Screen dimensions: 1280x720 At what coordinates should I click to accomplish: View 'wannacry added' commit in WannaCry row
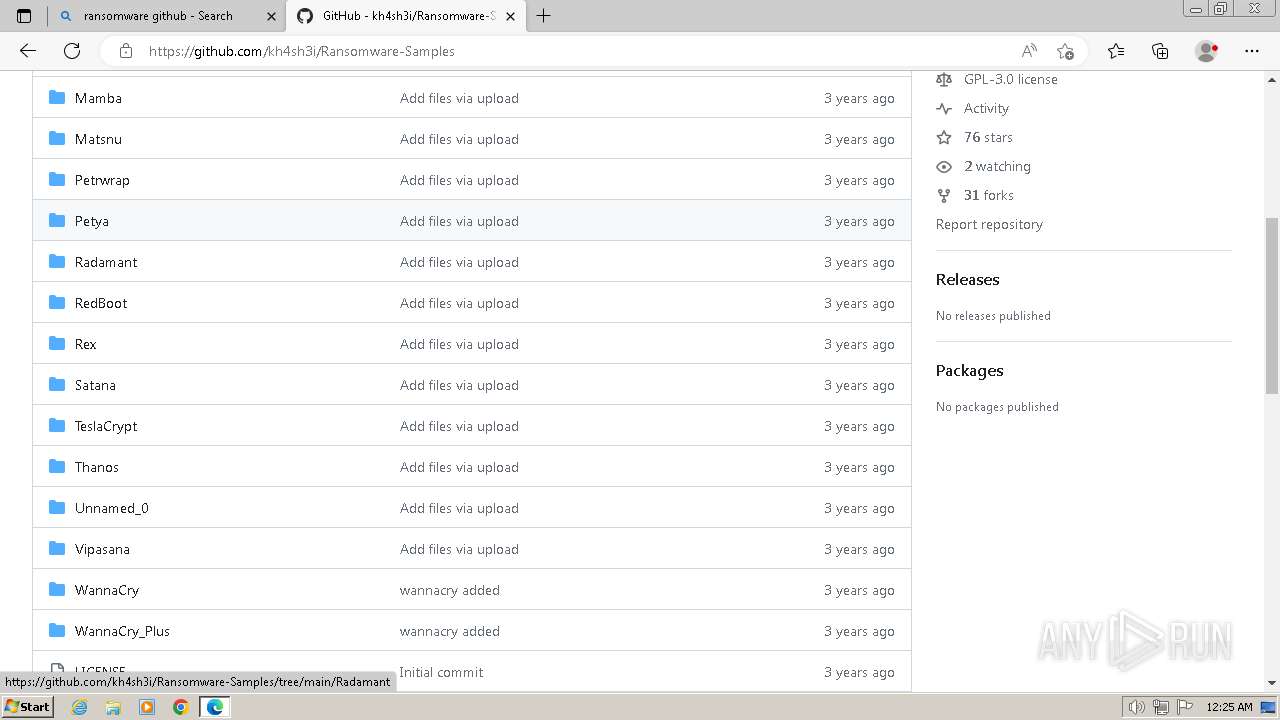[x=450, y=590]
